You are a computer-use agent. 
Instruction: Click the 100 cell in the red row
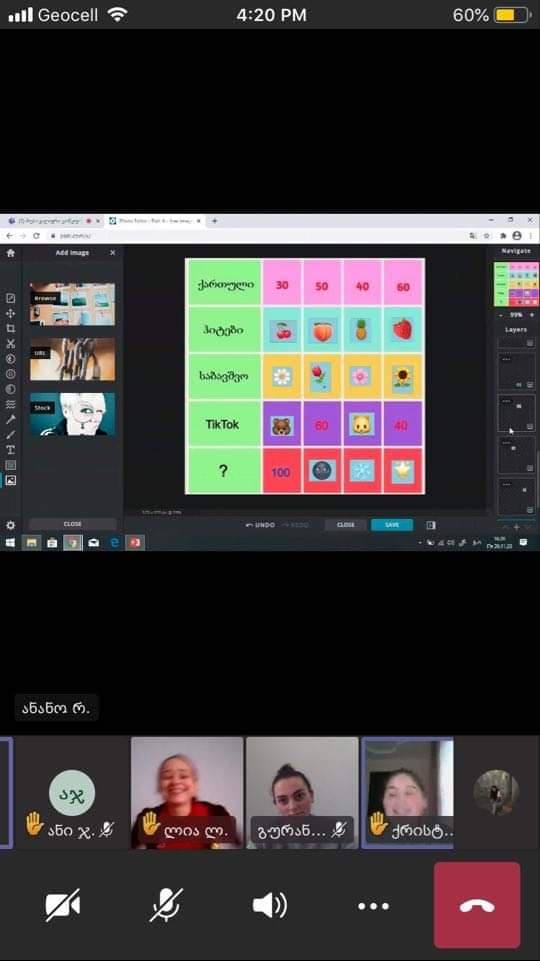pos(282,471)
